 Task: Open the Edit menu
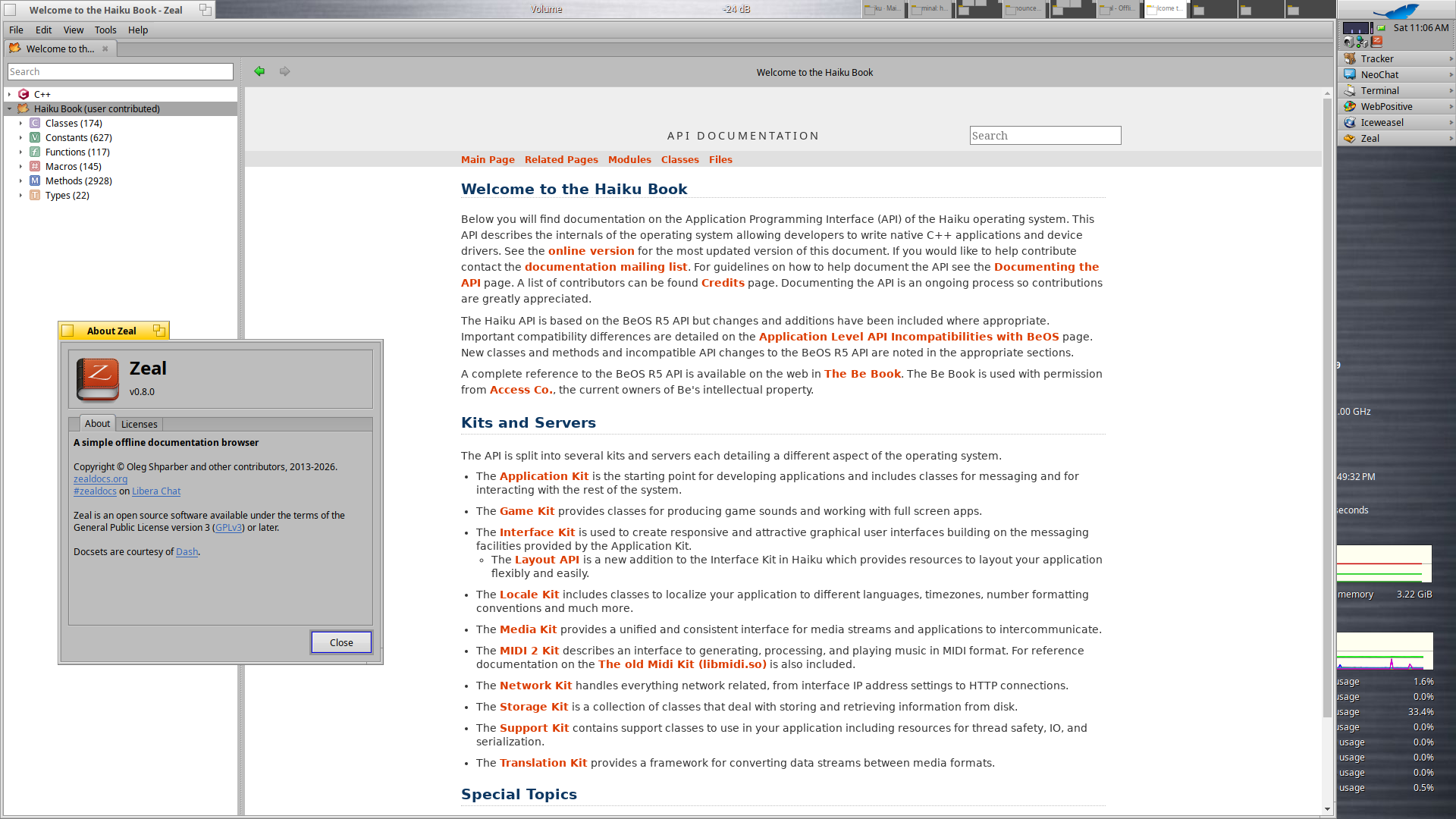click(44, 30)
